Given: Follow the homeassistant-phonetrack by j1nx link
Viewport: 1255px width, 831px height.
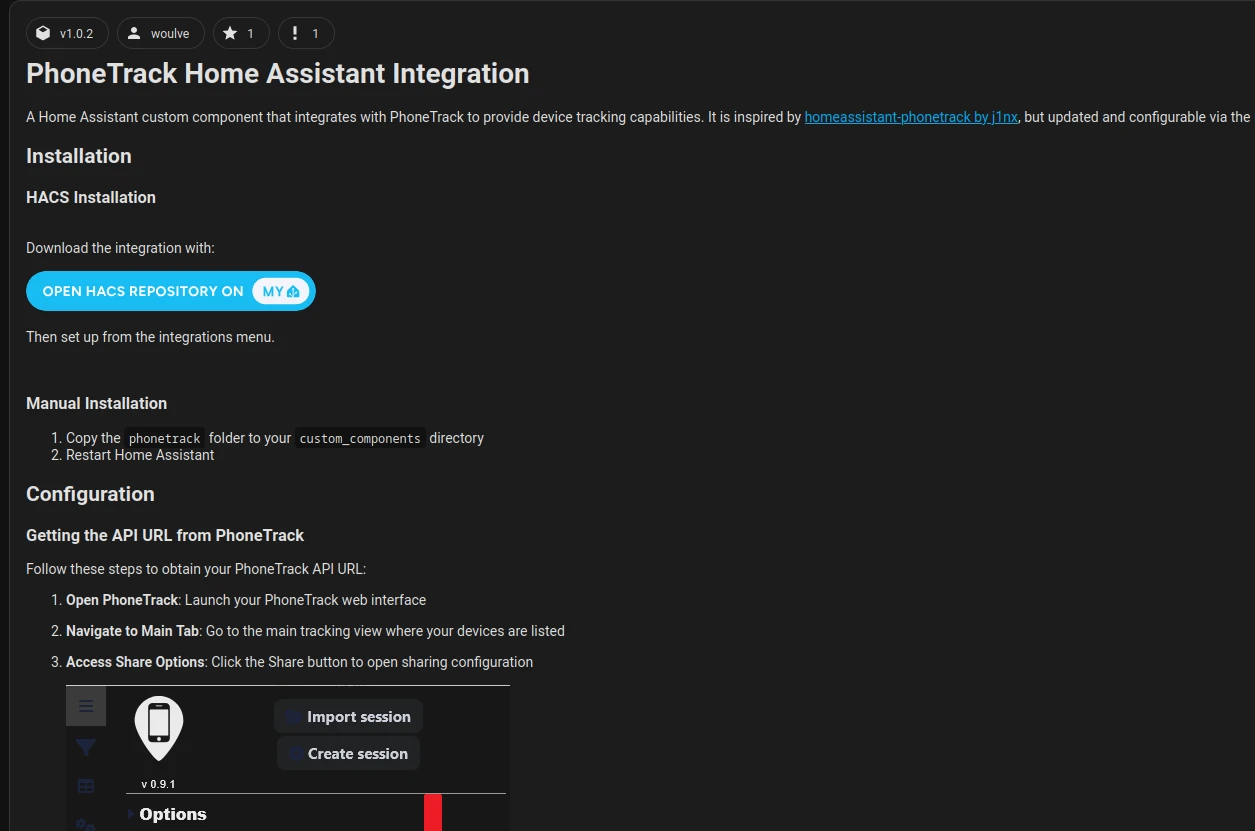Looking at the screenshot, I should pyautogui.click(x=910, y=117).
